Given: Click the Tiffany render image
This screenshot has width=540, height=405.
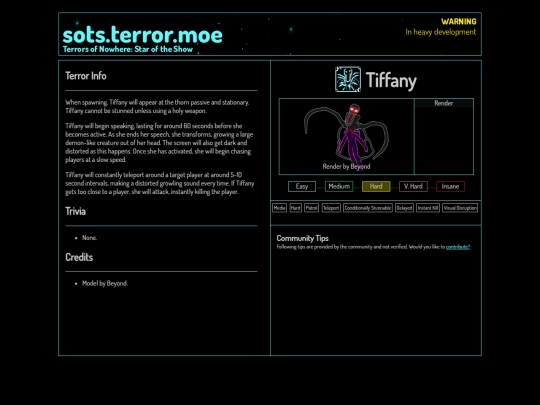Looking at the screenshot, I should pos(346,136).
